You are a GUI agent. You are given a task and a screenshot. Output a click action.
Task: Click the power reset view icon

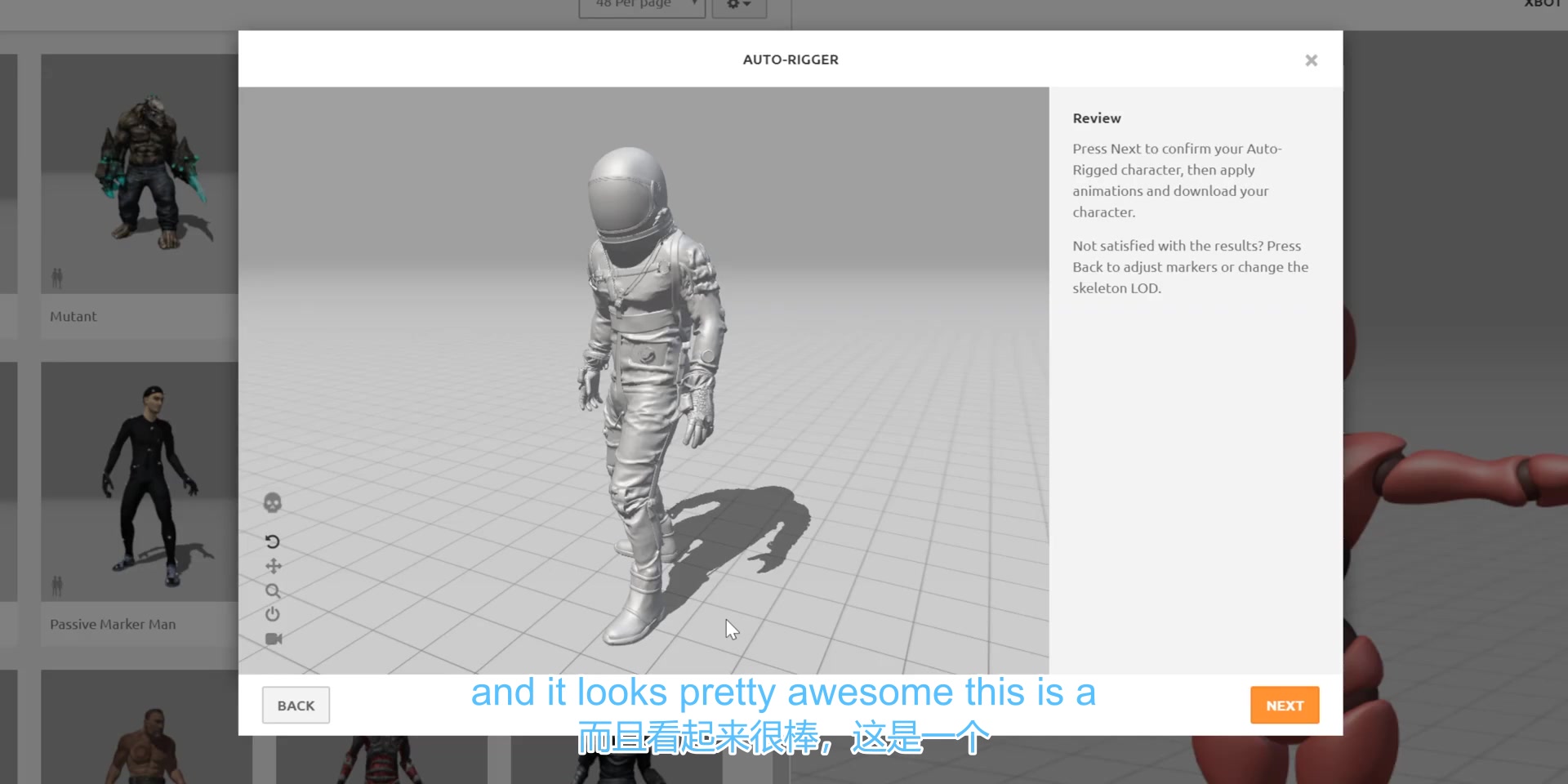273,614
